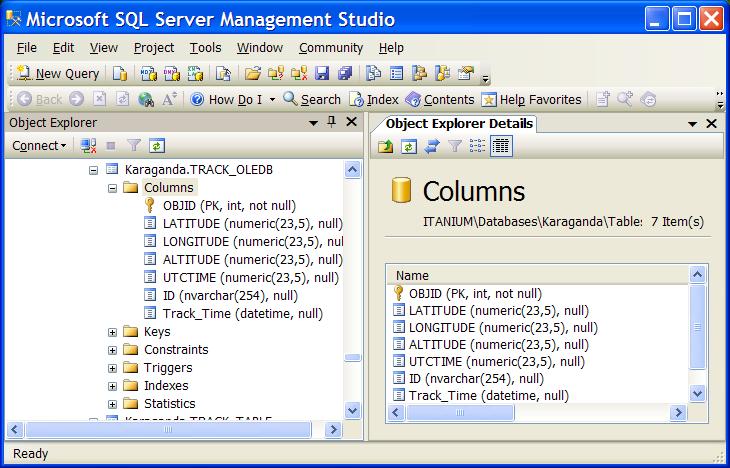The height and width of the screenshot is (468, 730).
Task: Click the Summary page icon
Action: (396, 74)
